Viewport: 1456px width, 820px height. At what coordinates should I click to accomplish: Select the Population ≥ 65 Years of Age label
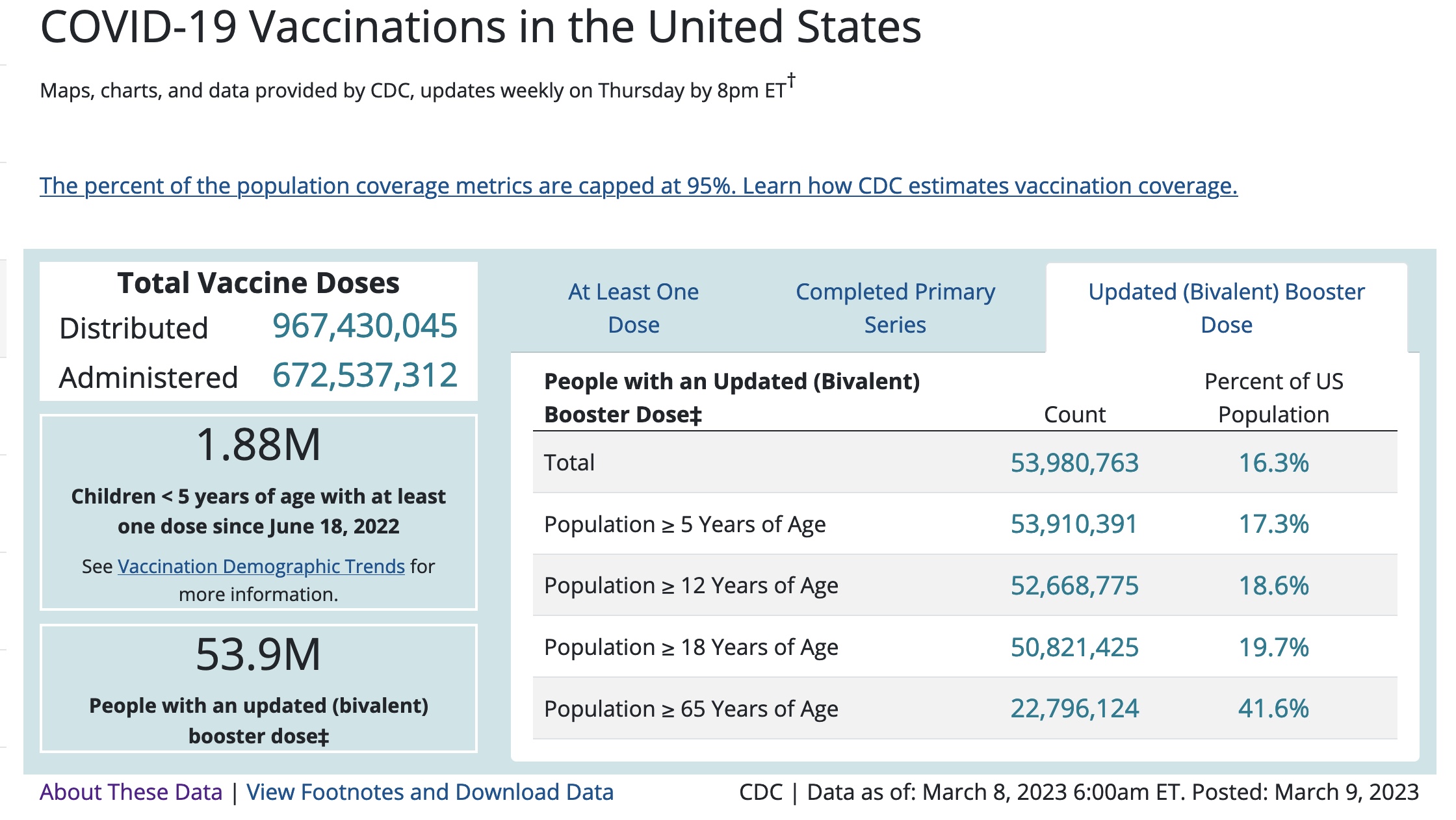pyautogui.click(x=691, y=709)
